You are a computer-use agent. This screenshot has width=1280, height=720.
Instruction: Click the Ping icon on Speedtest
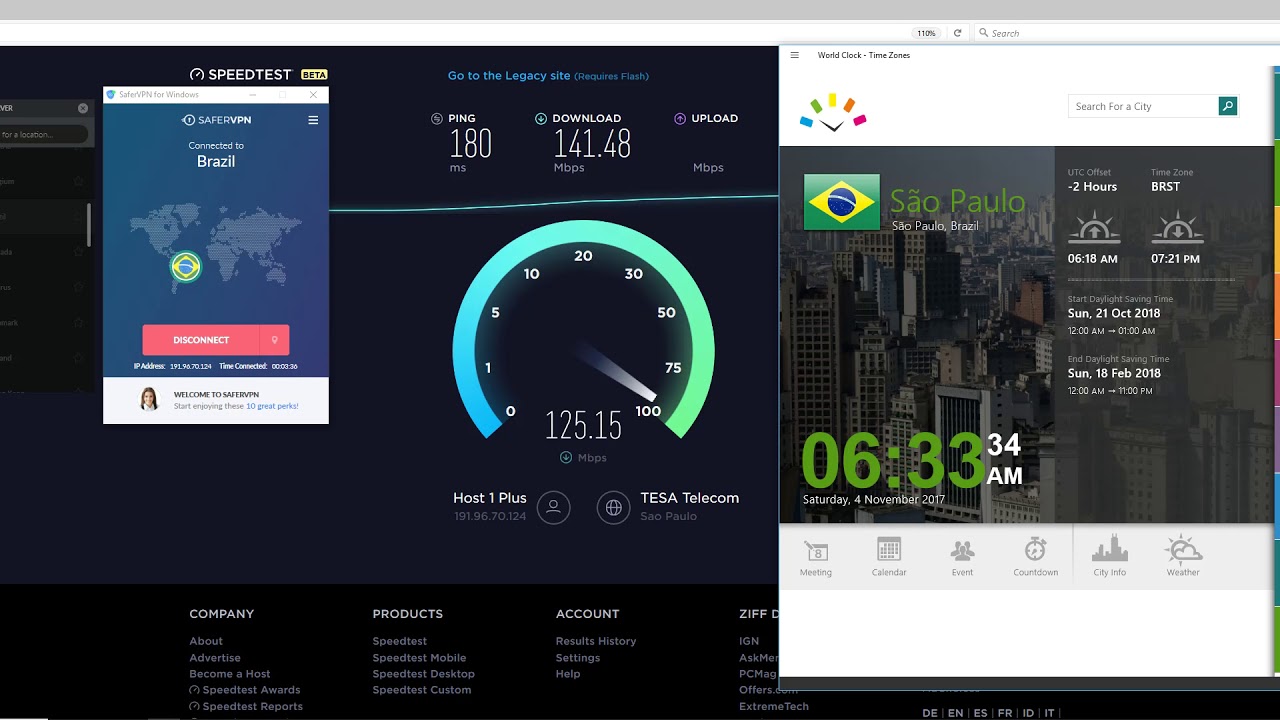[437, 118]
